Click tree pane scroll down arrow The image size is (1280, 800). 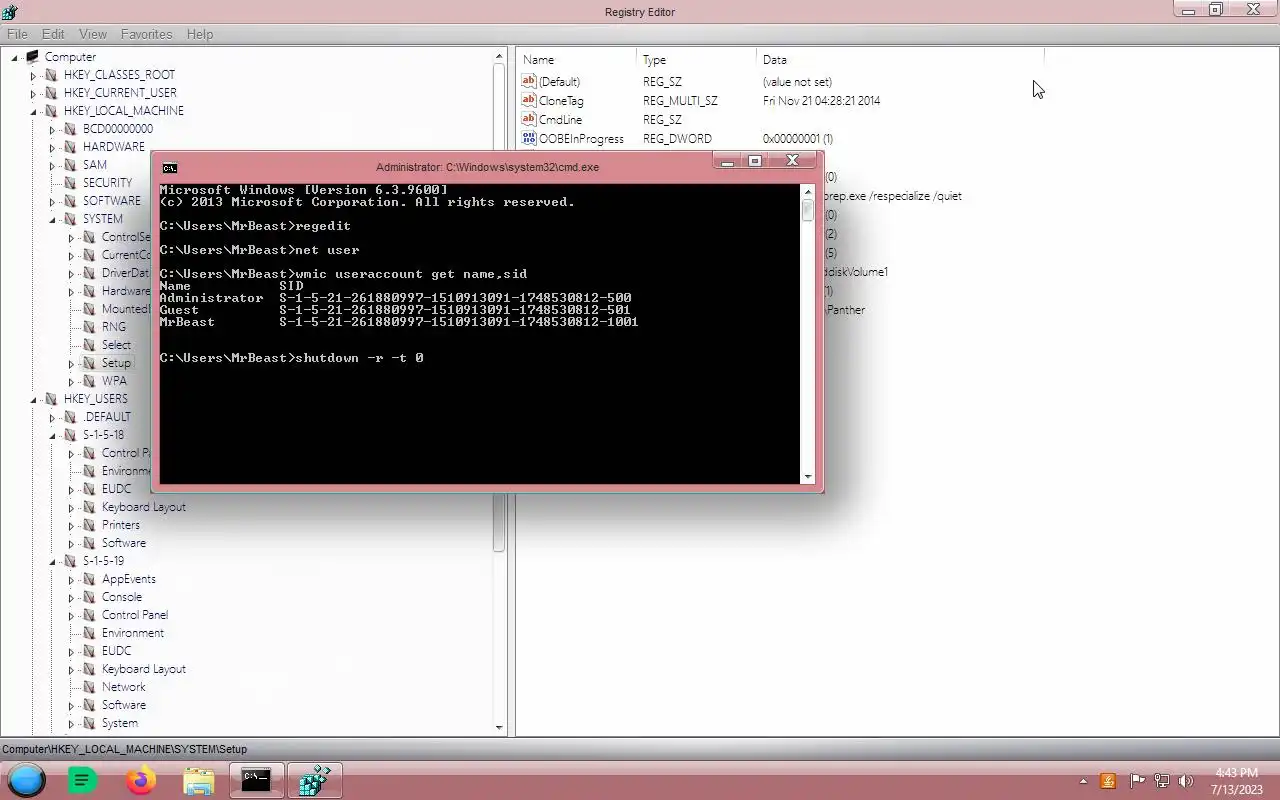coord(500,727)
